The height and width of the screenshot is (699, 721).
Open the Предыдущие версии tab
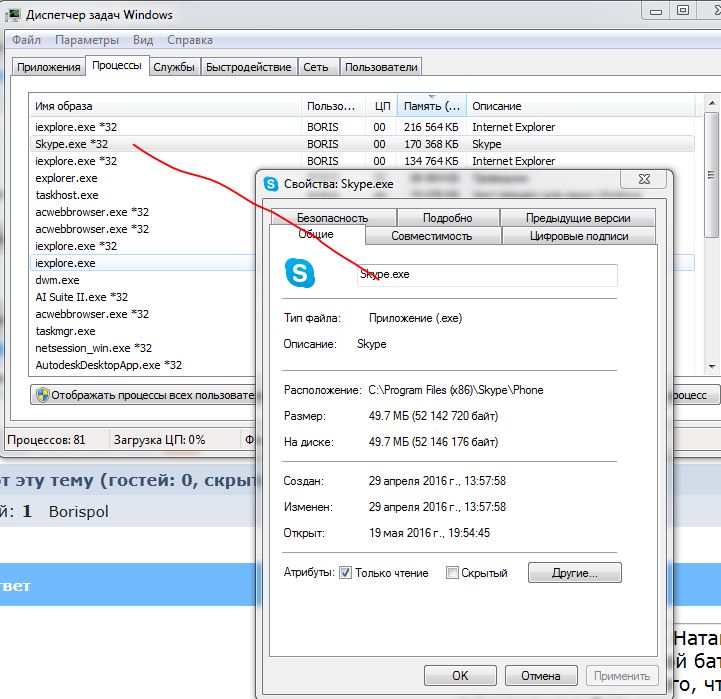(578, 218)
